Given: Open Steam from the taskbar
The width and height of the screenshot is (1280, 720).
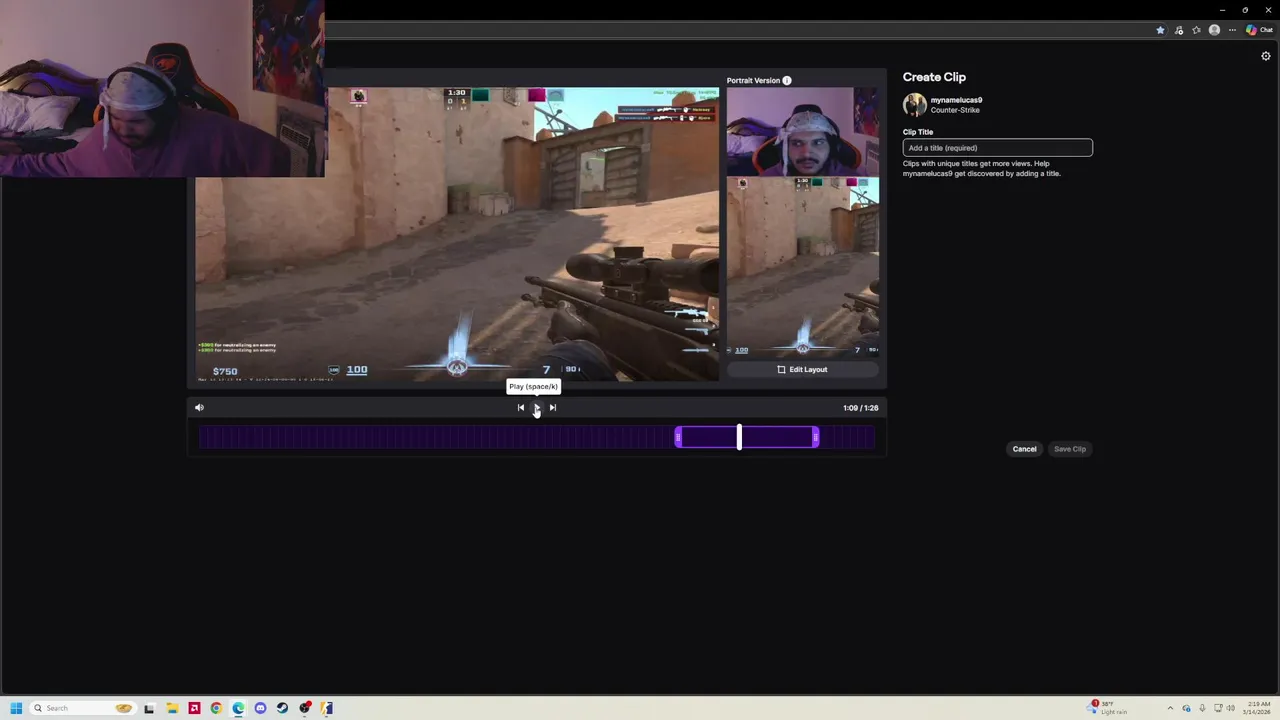Looking at the screenshot, I should tap(282, 708).
